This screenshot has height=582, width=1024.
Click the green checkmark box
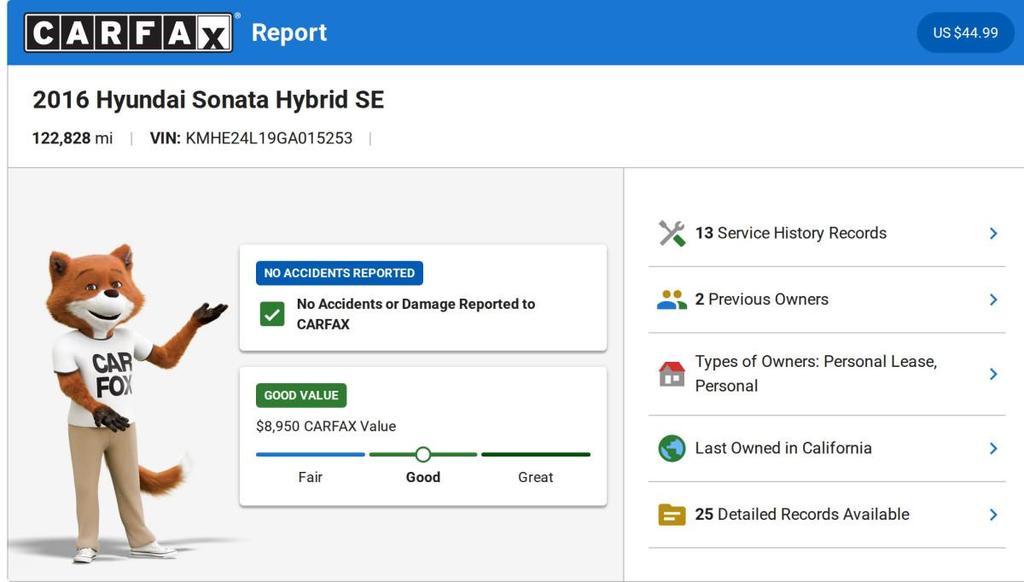[272, 314]
